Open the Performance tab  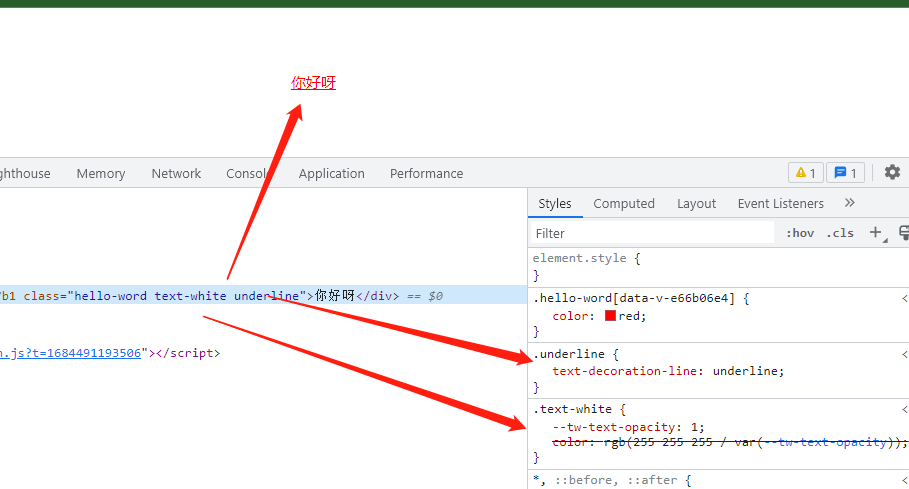[426, 173]
